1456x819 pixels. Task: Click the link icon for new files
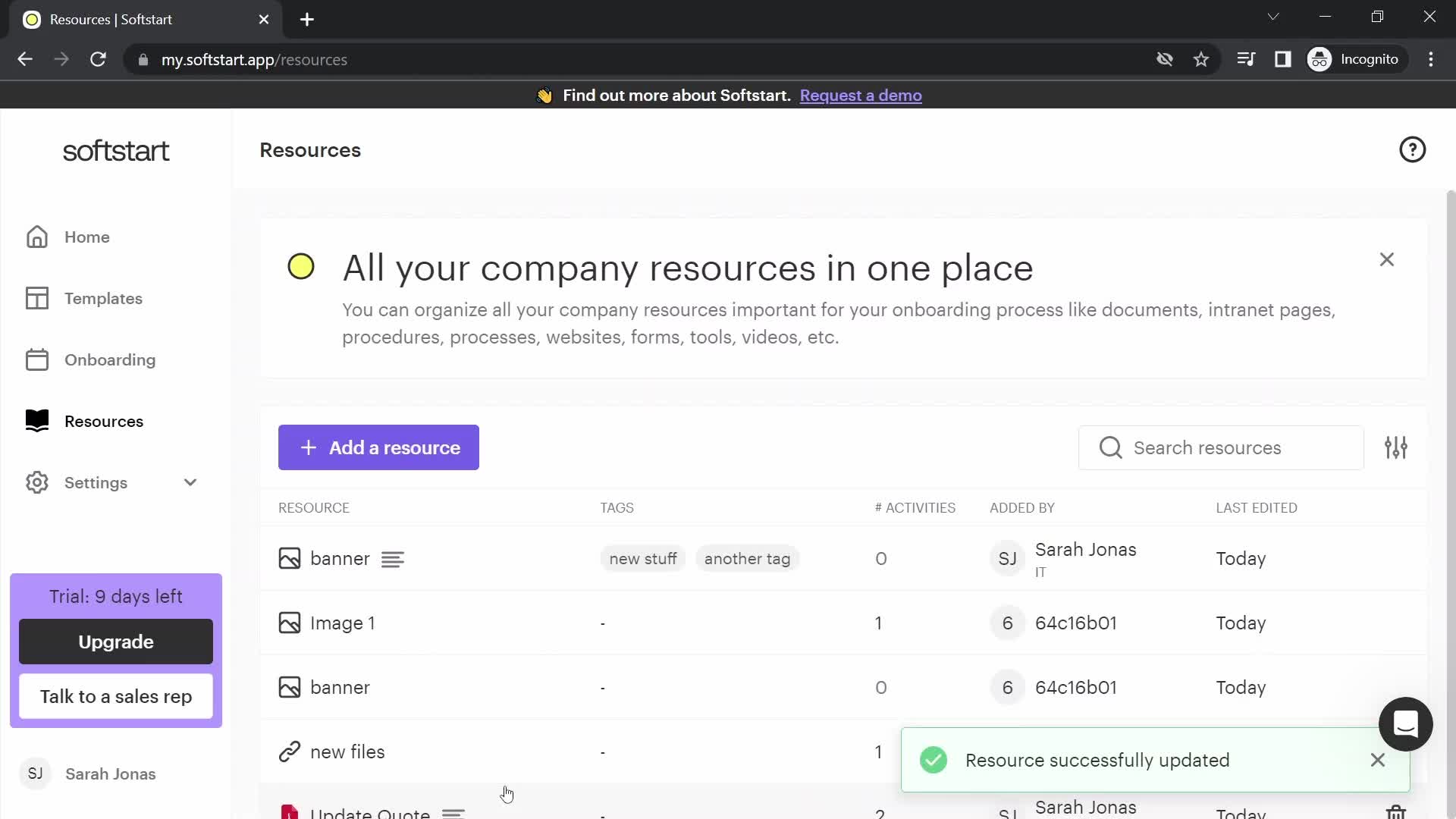click(x=290, y=752)
